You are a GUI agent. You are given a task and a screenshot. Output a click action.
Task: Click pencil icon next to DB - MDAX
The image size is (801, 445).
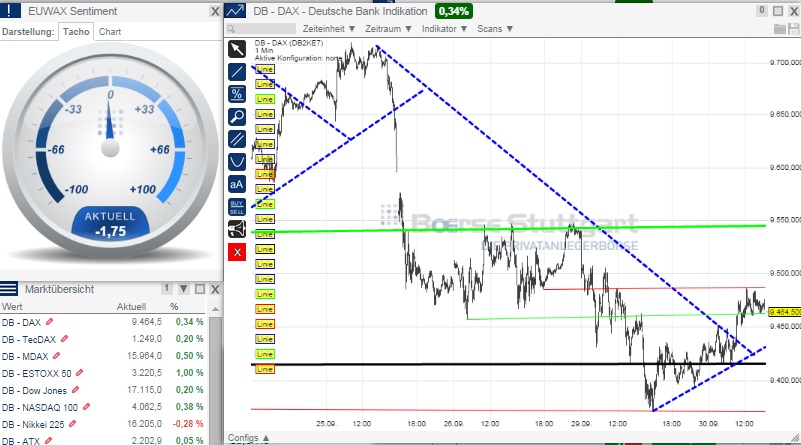pos(56,356)
